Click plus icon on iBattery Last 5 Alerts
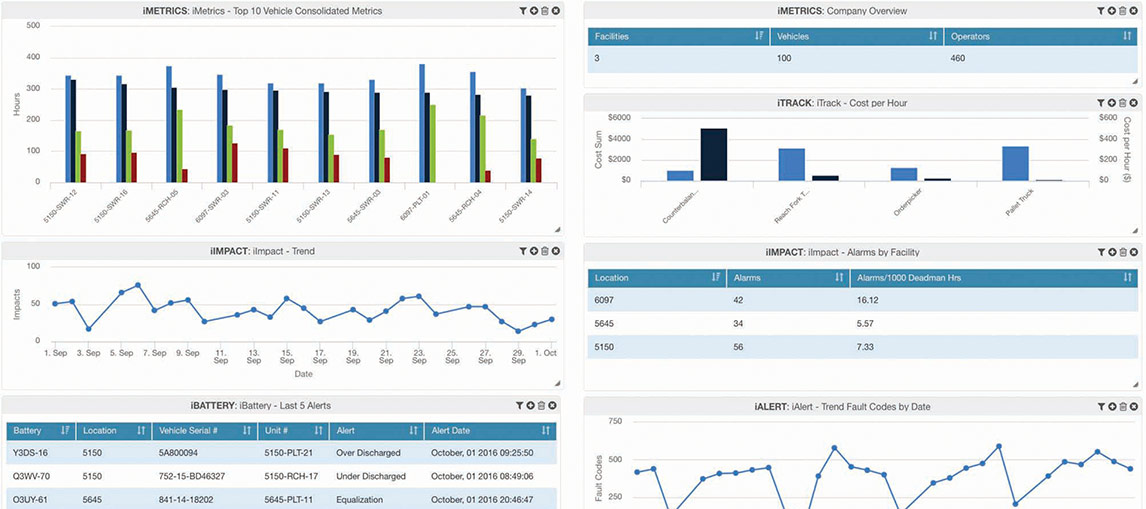This screenshot has height=509, width=1146. click(x=534, y=406)
